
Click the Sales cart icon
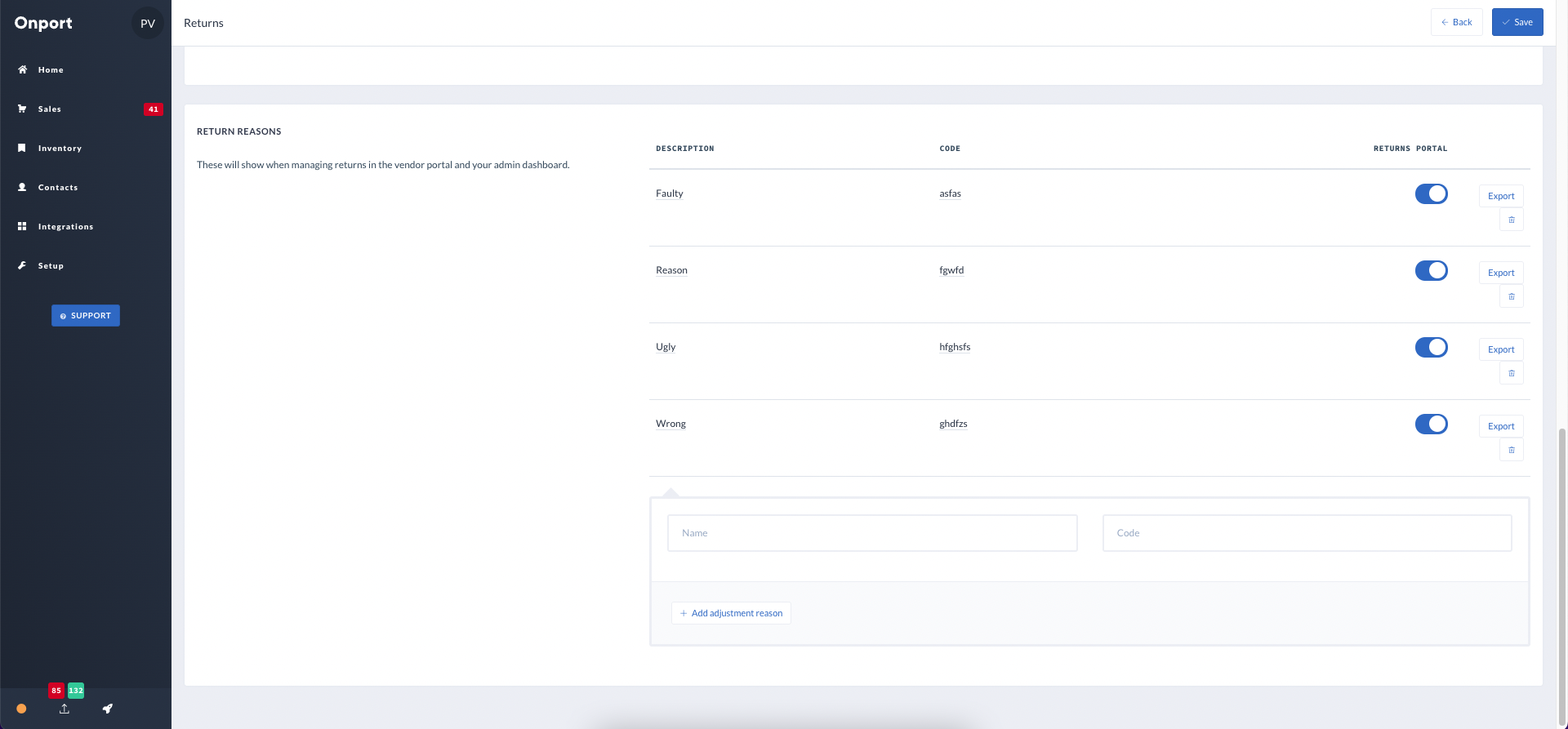tap(22, 109)
